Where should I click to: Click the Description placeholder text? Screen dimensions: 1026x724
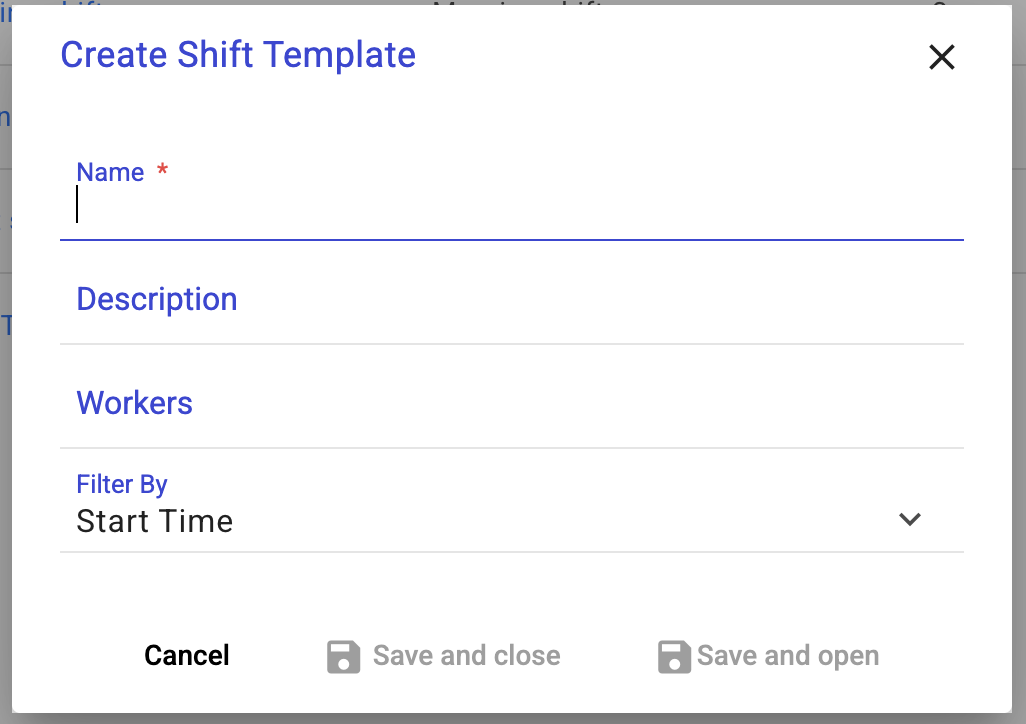[x=157, y=299]
